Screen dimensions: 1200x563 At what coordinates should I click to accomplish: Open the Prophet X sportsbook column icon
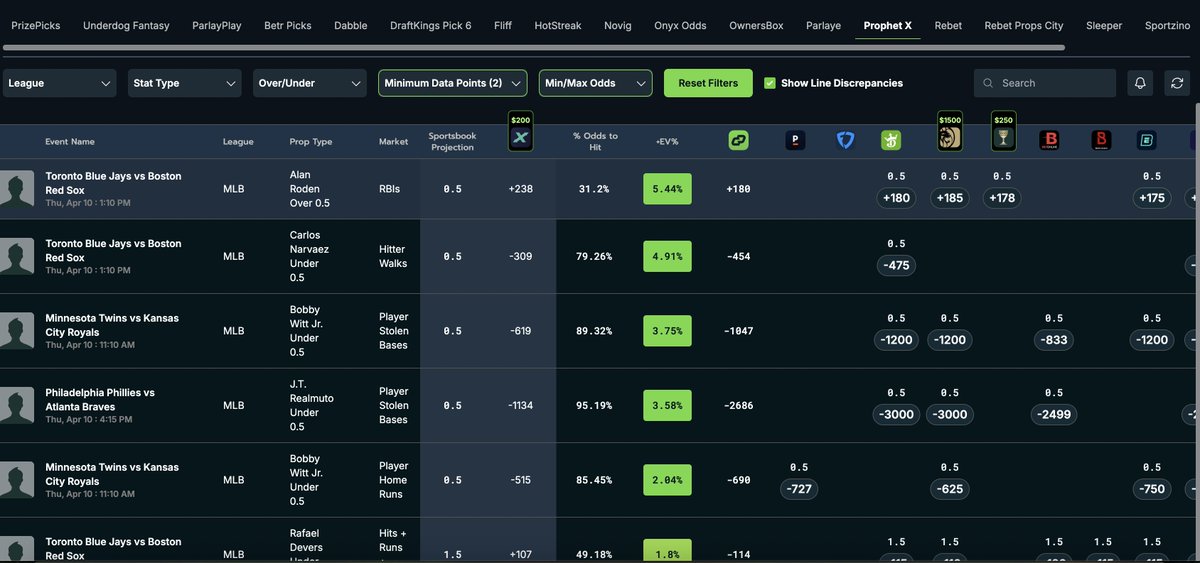[x=520, y=139]
